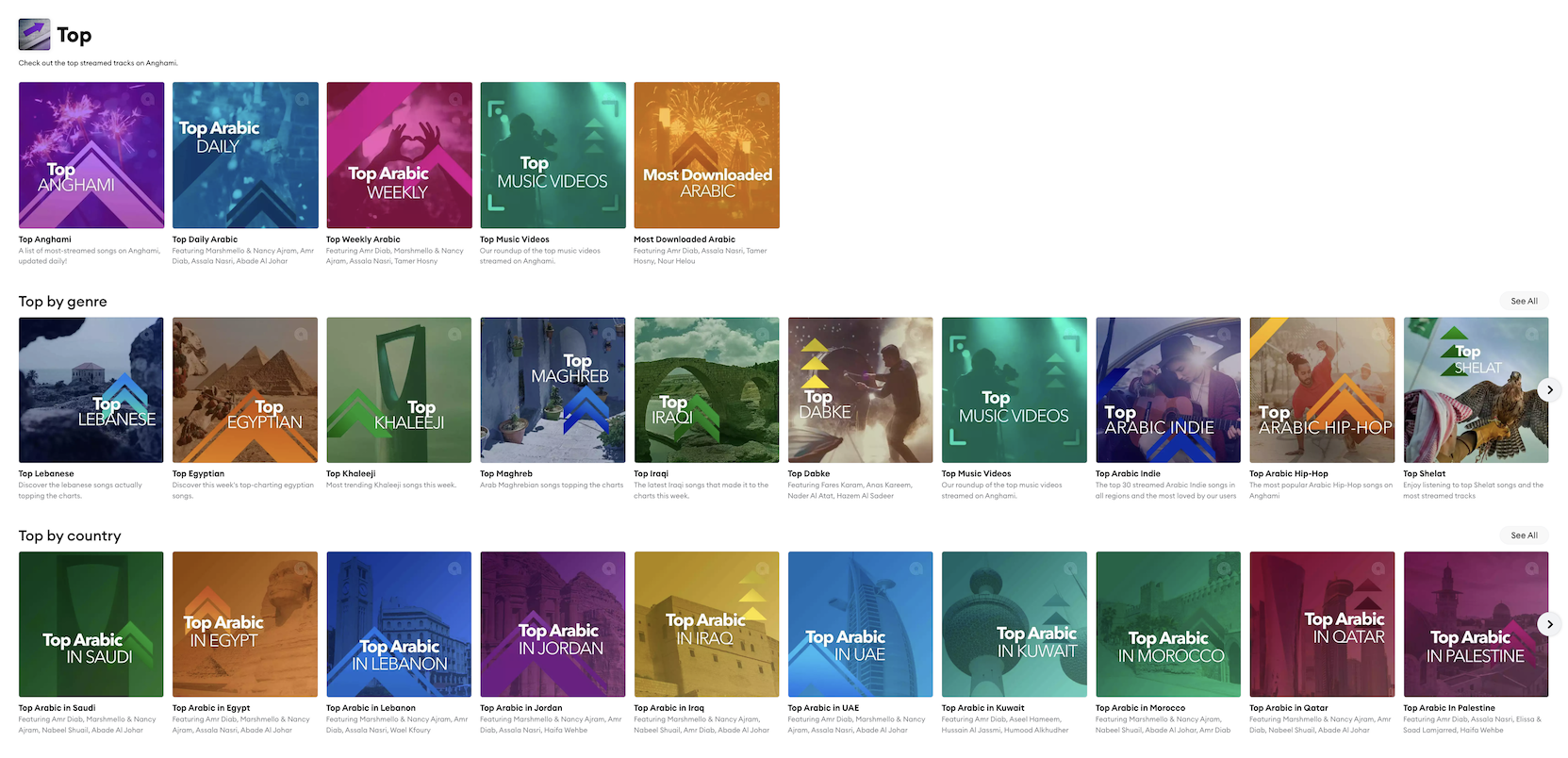The width and height of the screenshot is (1568, 758).
Task: Click next arrow in Top by country carousel
Action: pyautogui.click(x=1549, y=623)
